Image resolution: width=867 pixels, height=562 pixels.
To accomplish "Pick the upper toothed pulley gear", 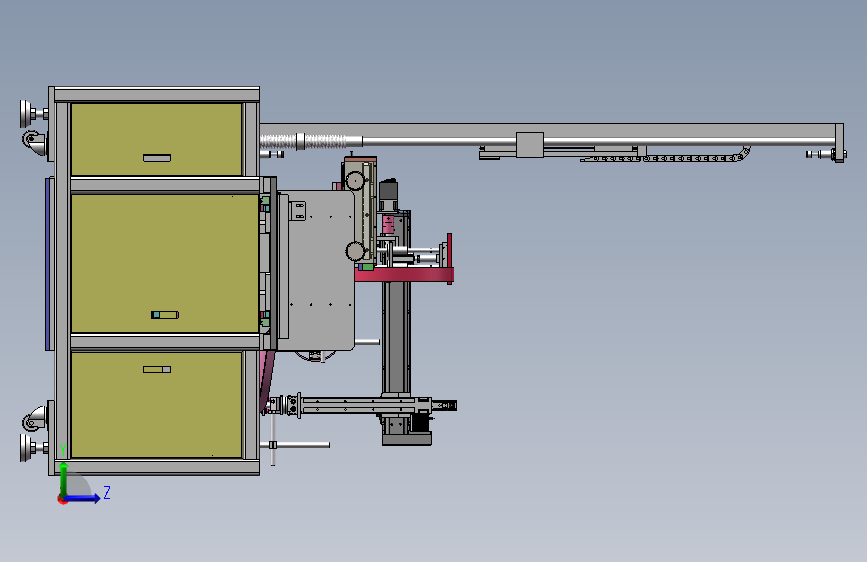I will [x=355, y=180].
